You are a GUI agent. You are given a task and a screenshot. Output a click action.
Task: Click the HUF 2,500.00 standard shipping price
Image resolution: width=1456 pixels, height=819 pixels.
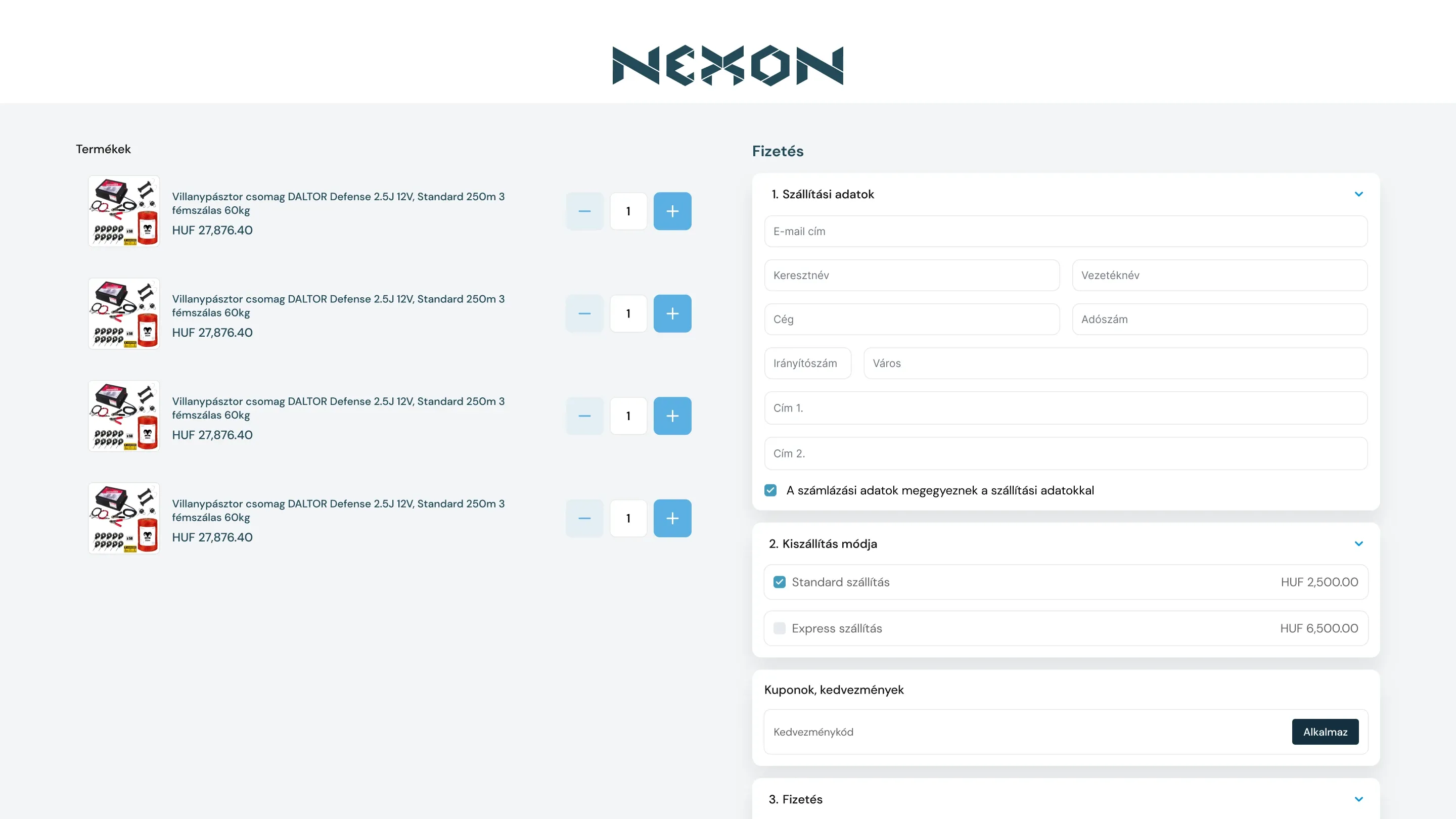(1319, 581)
